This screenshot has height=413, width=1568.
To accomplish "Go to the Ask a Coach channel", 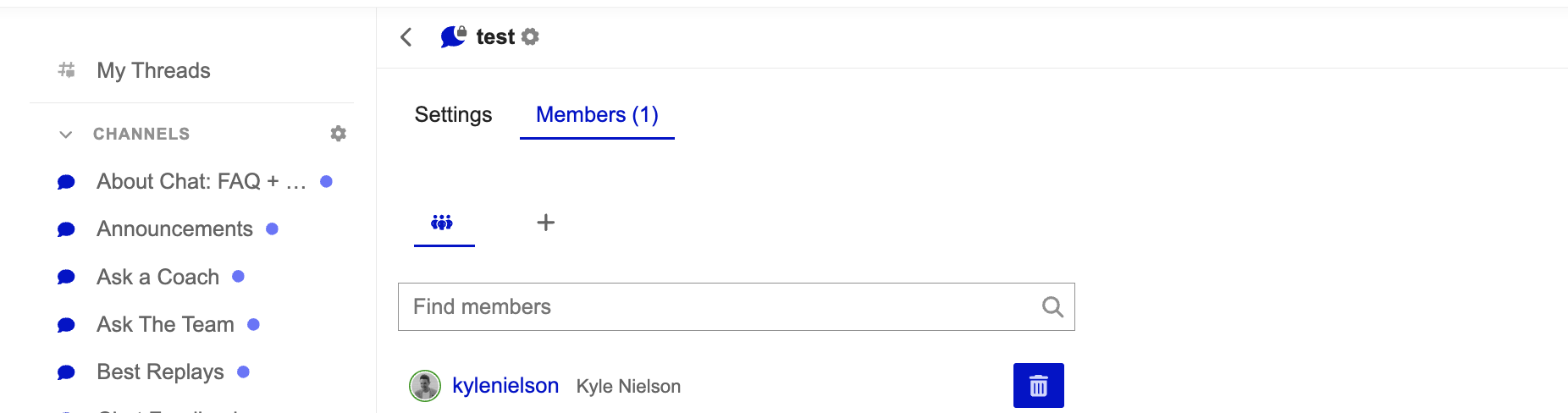I will pos(157,277).
